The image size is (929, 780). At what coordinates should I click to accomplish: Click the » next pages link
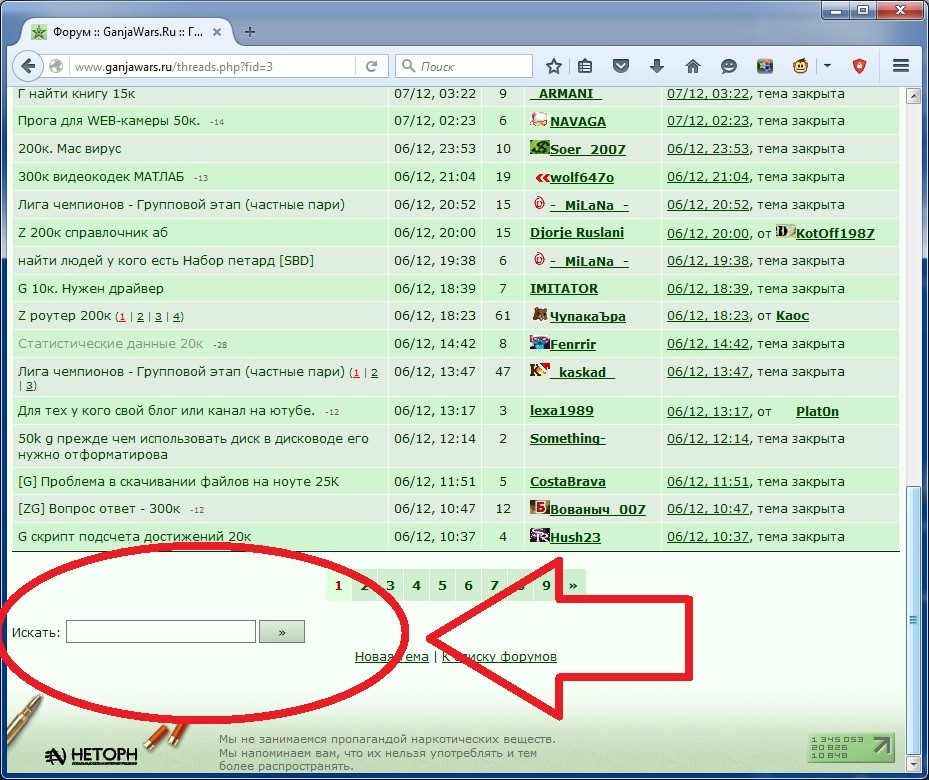(573, 585)
